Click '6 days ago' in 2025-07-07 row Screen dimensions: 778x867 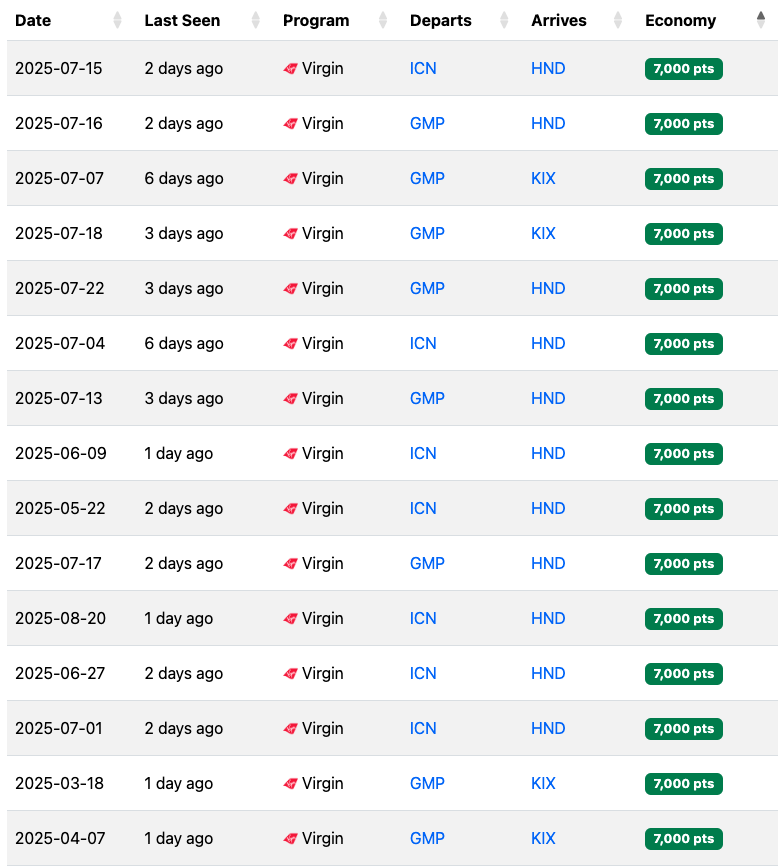184,179
